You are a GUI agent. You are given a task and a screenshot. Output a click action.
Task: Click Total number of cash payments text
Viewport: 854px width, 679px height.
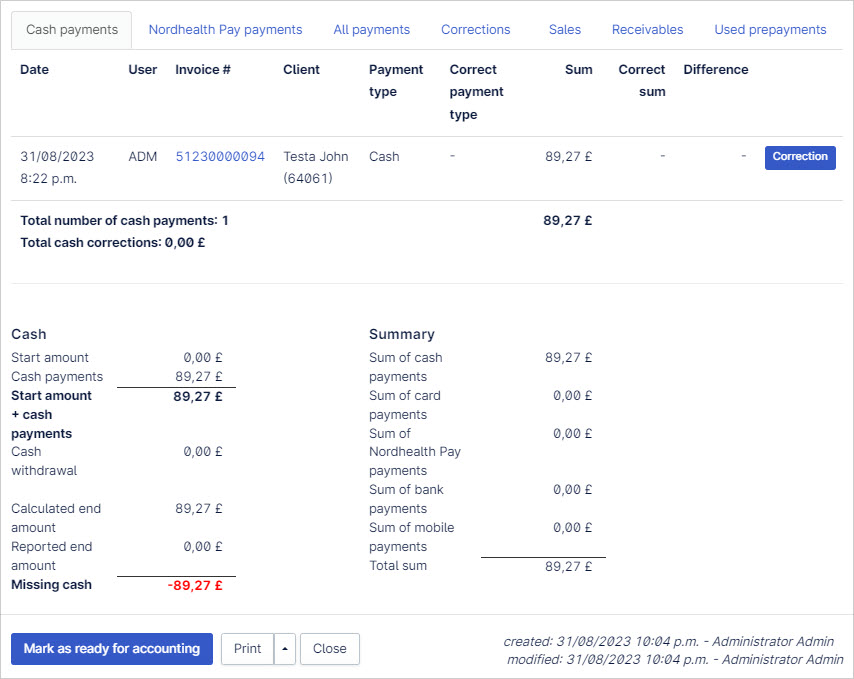click(124, 221)
